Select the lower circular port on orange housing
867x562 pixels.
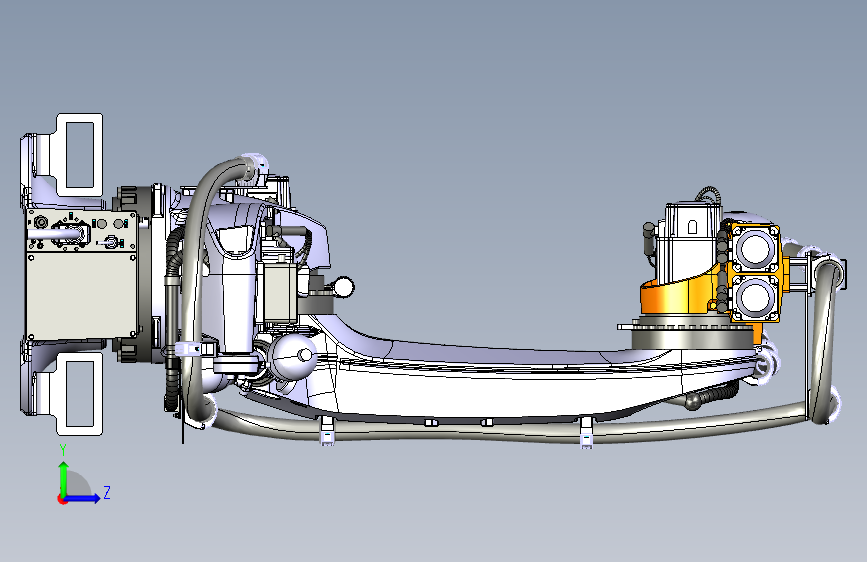753,296
